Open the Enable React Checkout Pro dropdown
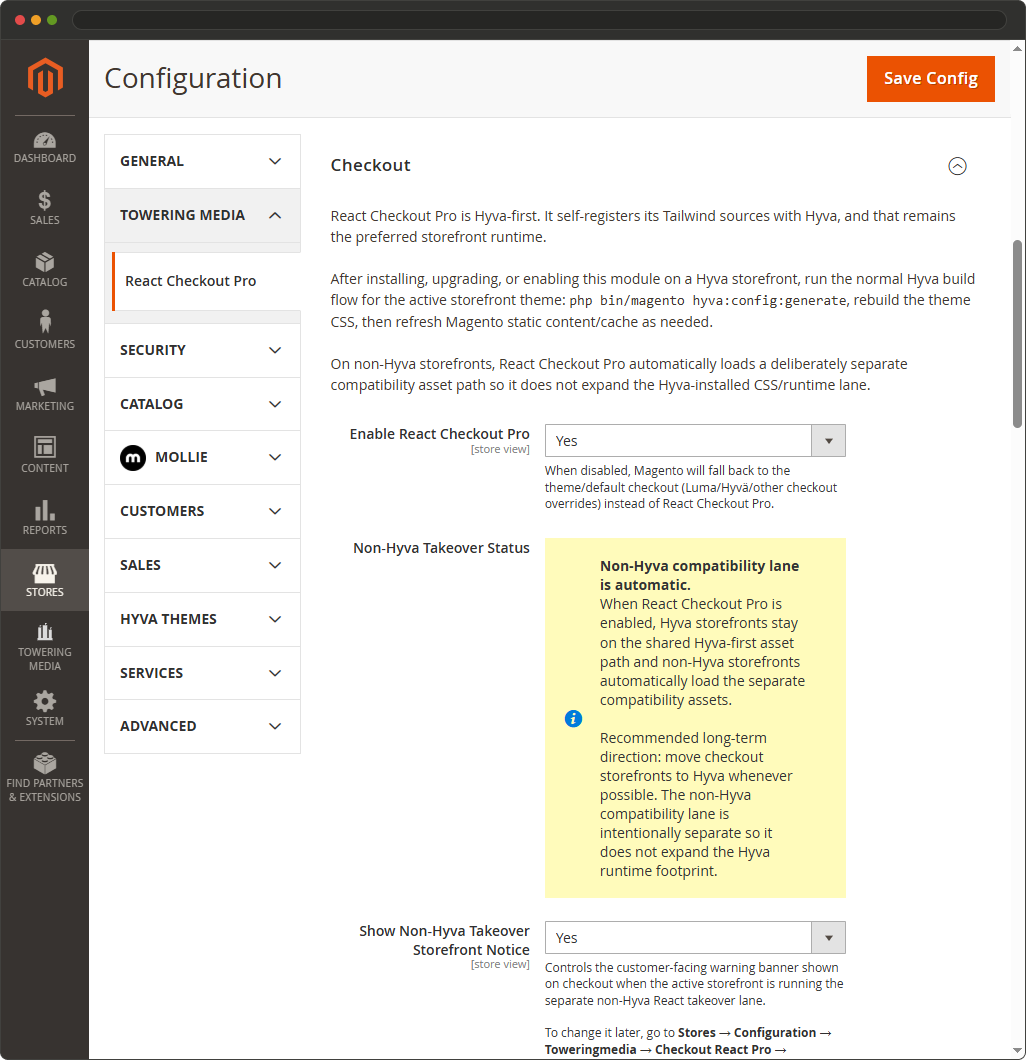 [x=695, y=441]
